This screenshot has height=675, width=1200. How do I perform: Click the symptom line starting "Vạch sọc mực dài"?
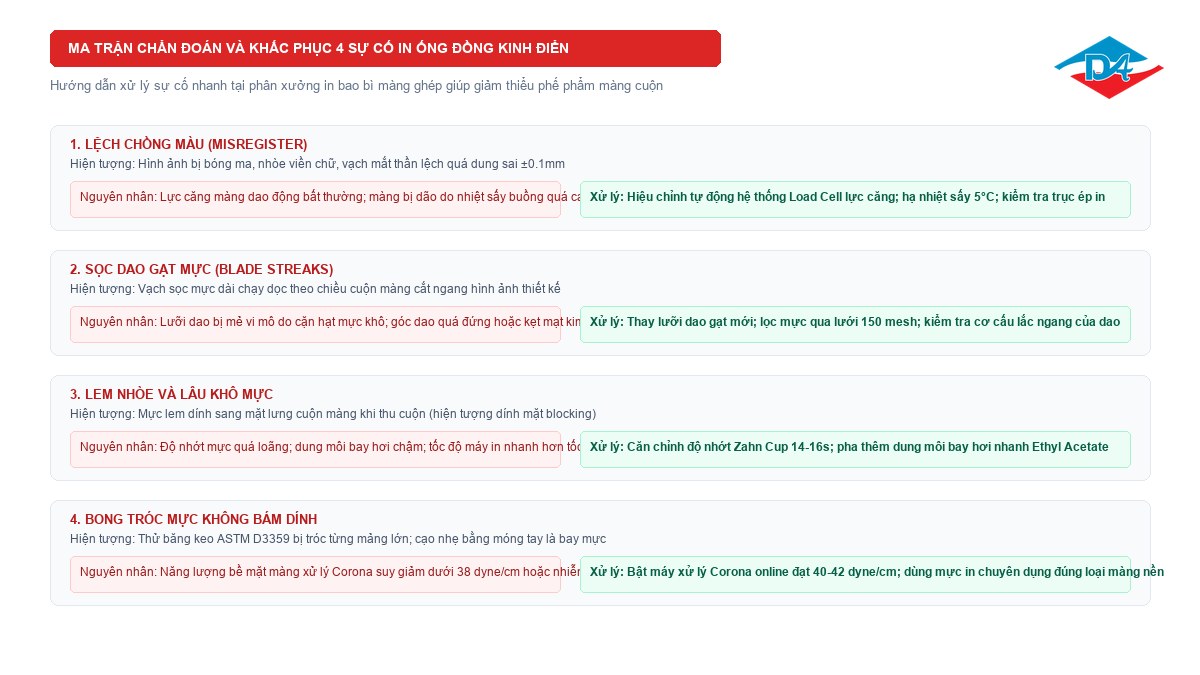pyautogui.click(x=315, y=288)
